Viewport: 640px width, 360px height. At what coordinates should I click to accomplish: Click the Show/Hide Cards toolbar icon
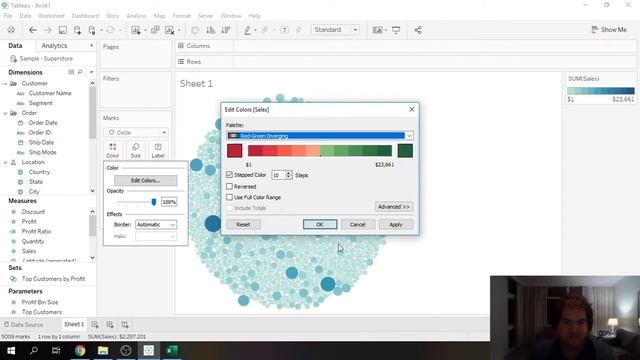[378, 30]
